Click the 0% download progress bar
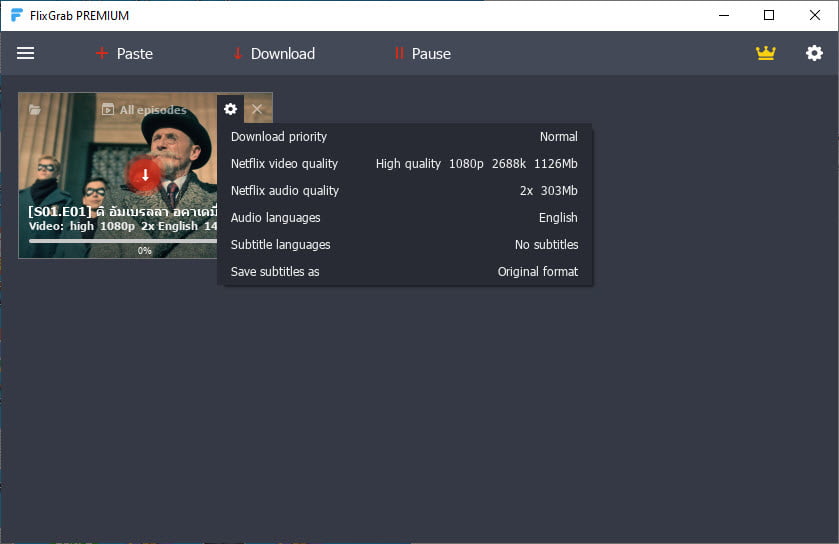Screen dimensions: 839x544 tap(123, 241)
